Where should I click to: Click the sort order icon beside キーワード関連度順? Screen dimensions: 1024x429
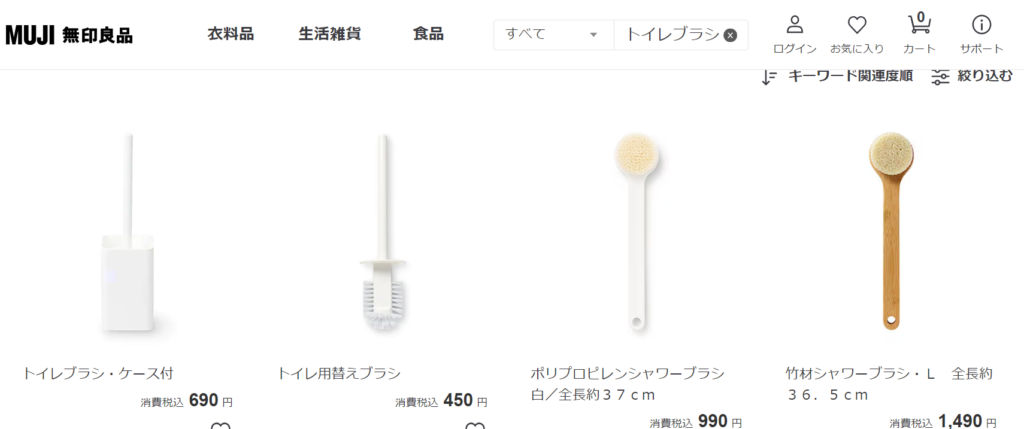tap(769, 77)
